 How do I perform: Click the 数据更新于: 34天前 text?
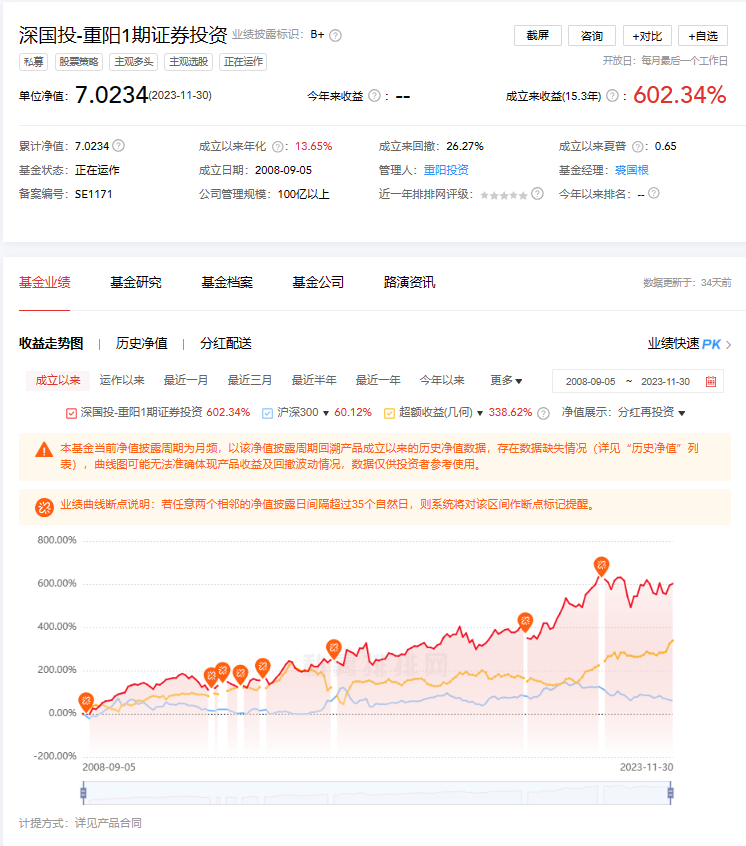pyautogui.click(x=687, y=283)
